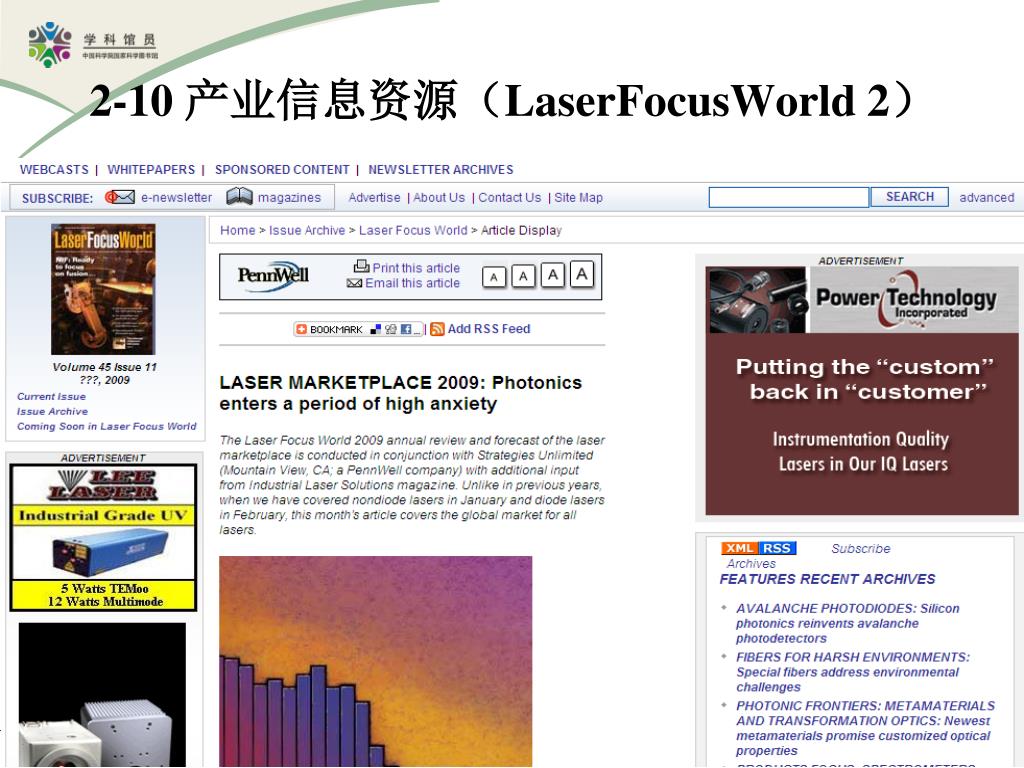Click the Laser Focus World magazine cover thumbnail
The image size is (1024, 768).
tap(103, 289)
